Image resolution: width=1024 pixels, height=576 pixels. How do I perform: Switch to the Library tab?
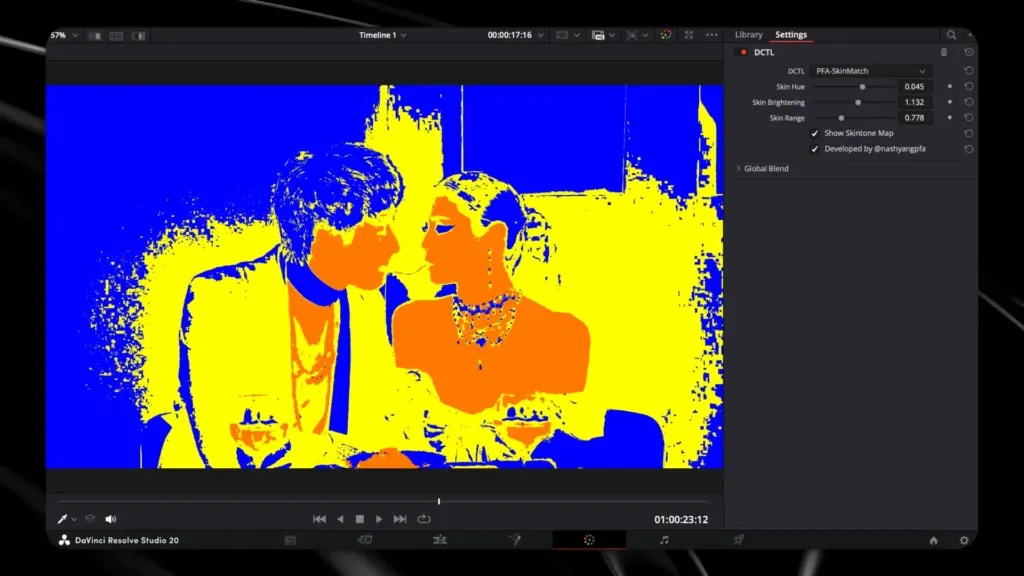pyautogui.click(x=748, y=35)
